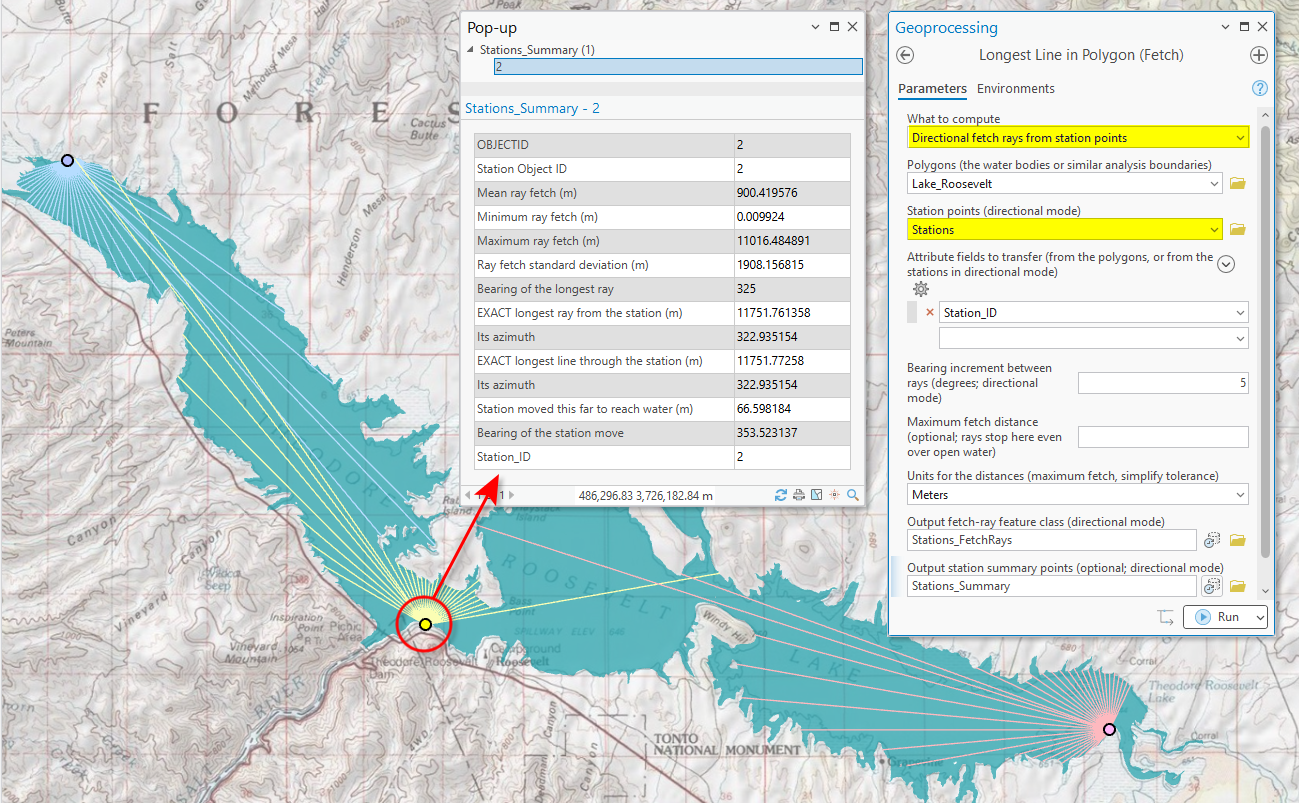Open the Meters units dropdown
The height and width of the screenshot is (803, 1299).
tap(1241, 495)
